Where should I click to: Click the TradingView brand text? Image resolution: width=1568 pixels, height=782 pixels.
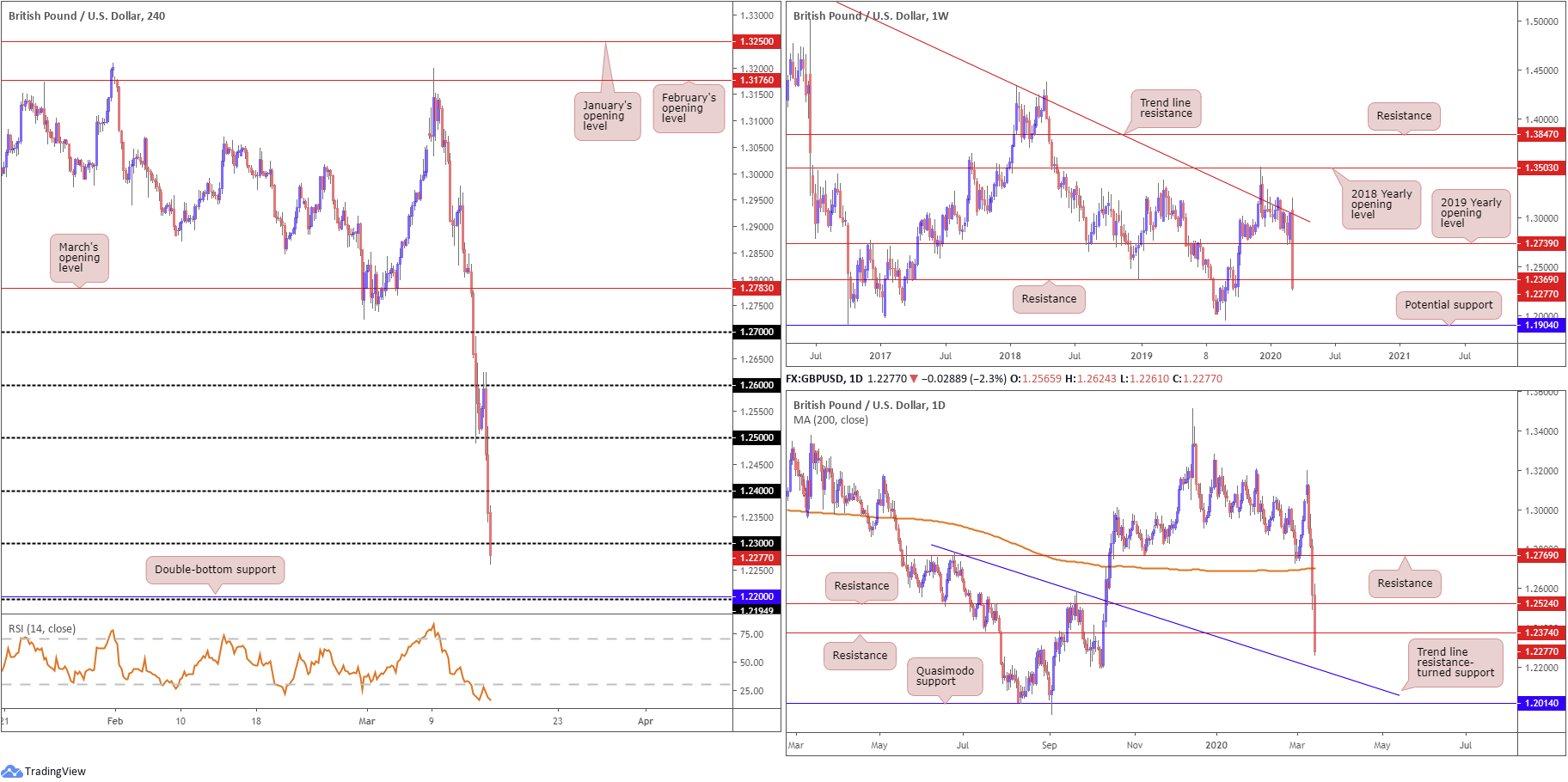pos(55,771)
